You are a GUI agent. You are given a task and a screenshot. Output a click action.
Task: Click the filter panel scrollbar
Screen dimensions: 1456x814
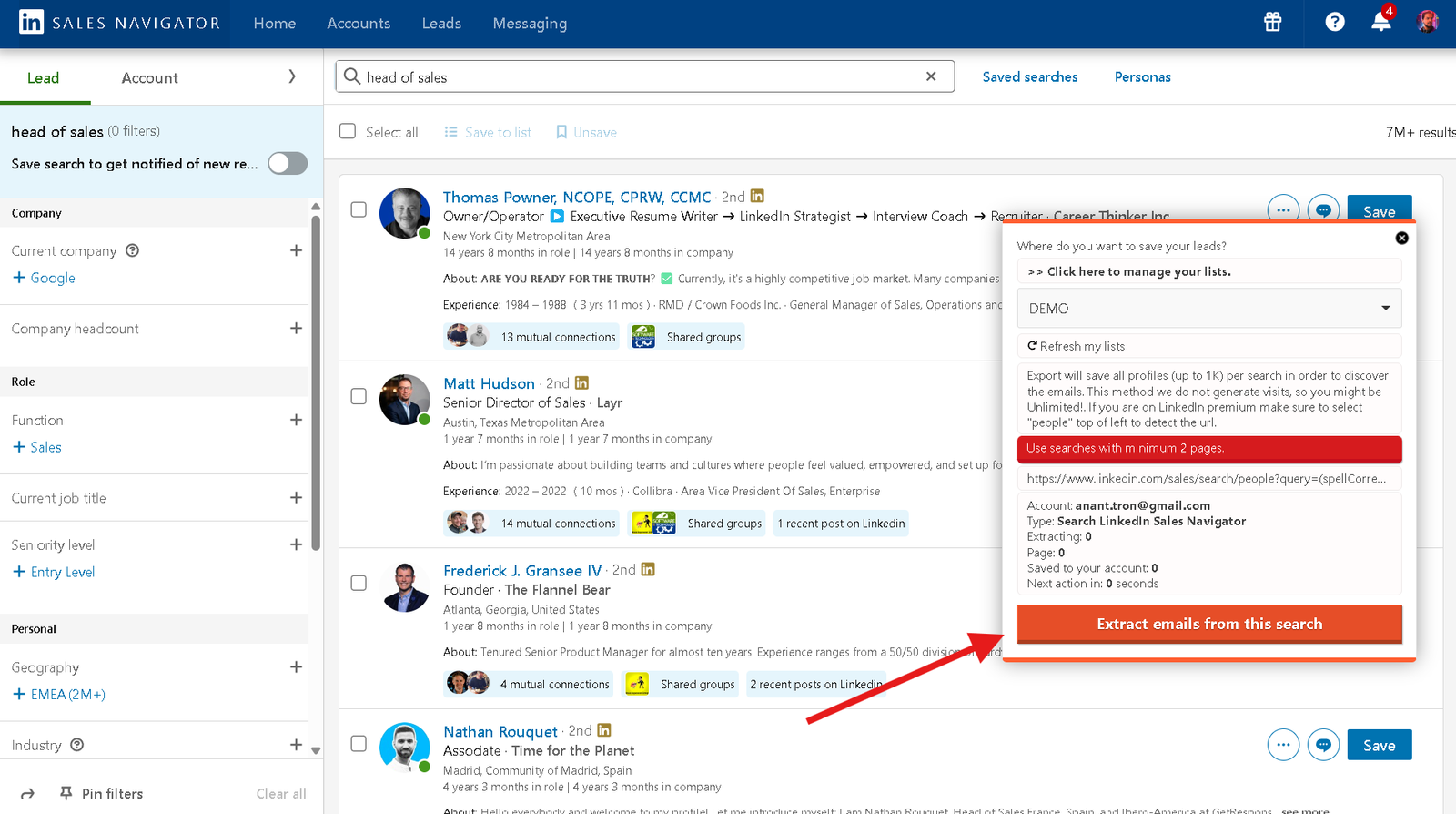pyautogui.click(x=316, y=382)
